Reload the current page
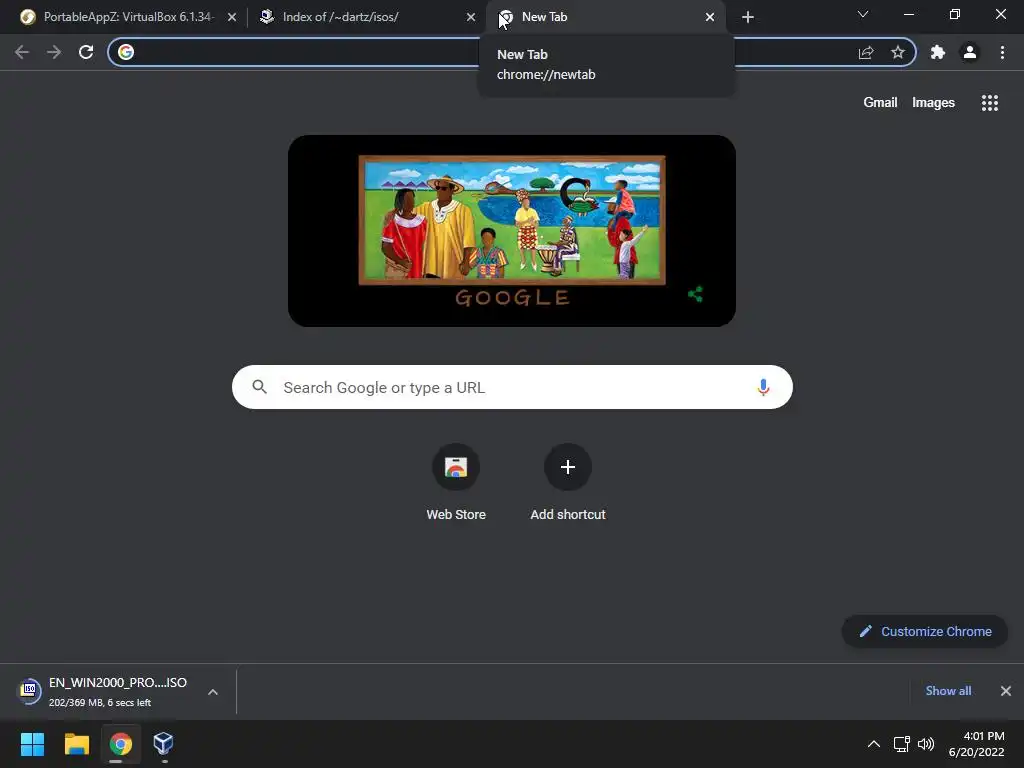The width and height of the screenshot is (1024, 768). (86, 52)
